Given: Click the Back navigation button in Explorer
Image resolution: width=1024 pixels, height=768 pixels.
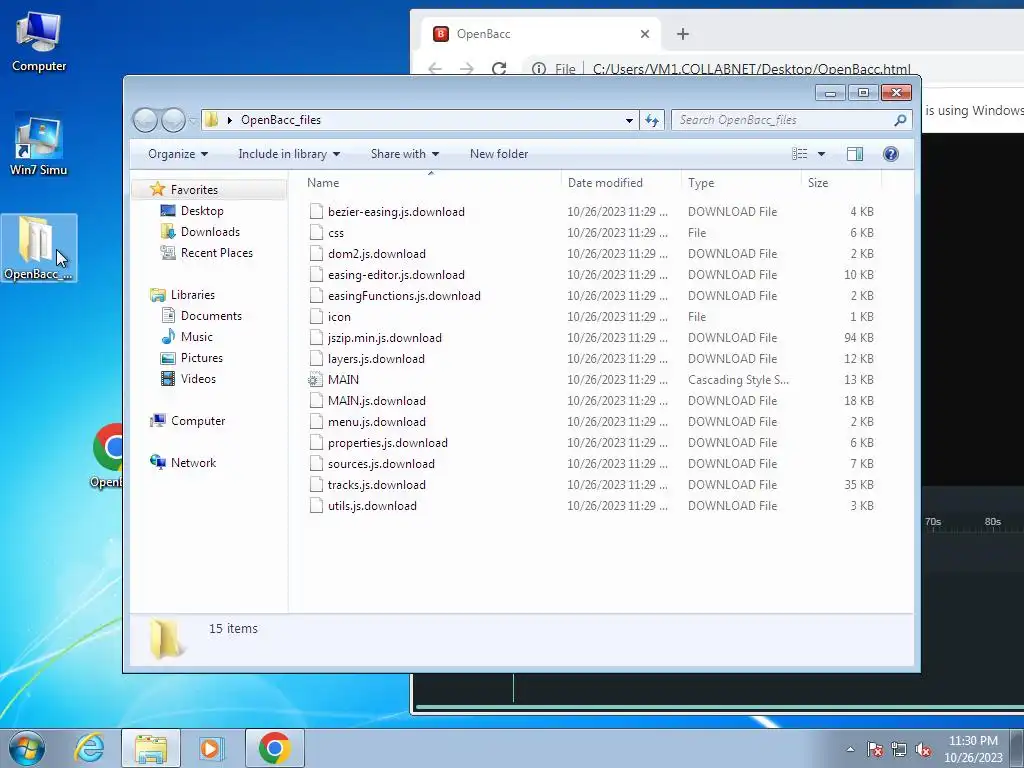Looking at the screenshot, I should [146, 120].
